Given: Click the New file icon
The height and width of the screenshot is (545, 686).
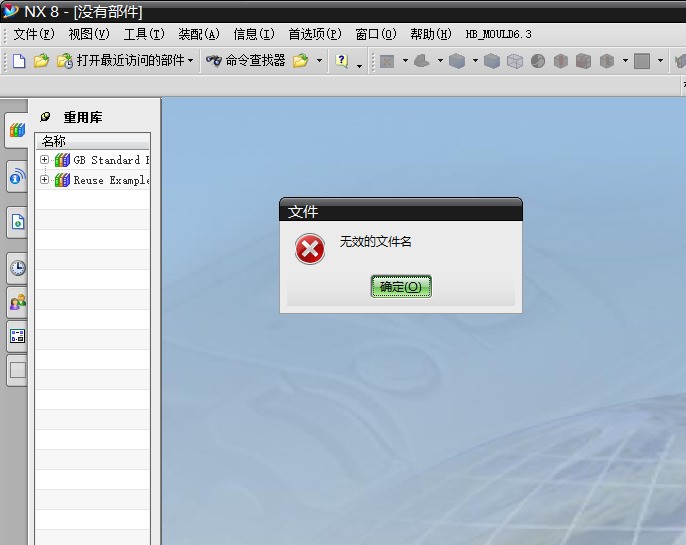Looking at the screenshot, I should pyautogui.click(x=19, y=61).
